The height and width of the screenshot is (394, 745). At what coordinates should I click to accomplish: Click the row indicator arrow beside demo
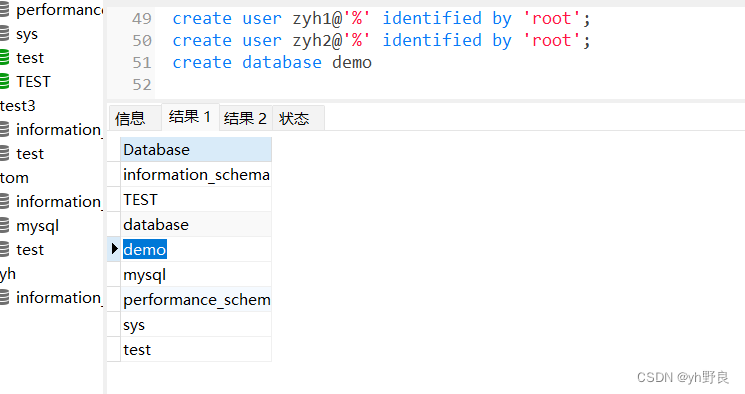[114, 249]
